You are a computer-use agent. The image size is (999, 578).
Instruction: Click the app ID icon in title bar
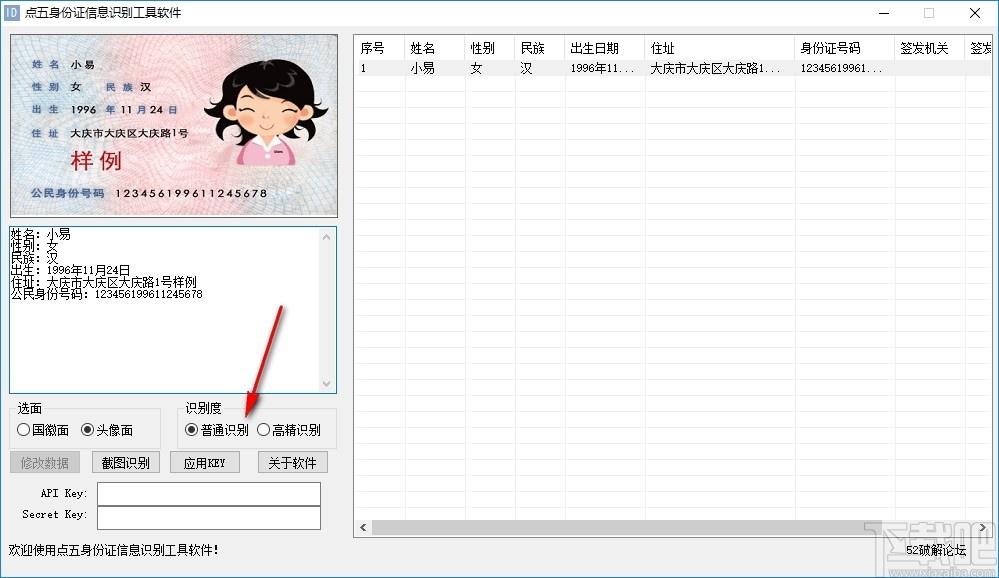[11, 13]
